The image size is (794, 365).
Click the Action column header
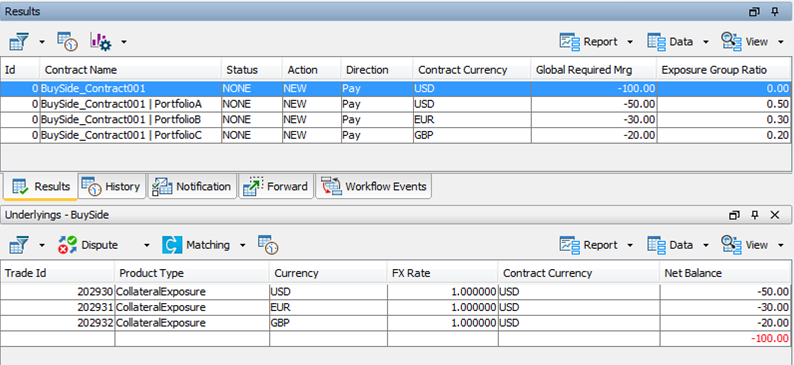[x=311, y=70]
